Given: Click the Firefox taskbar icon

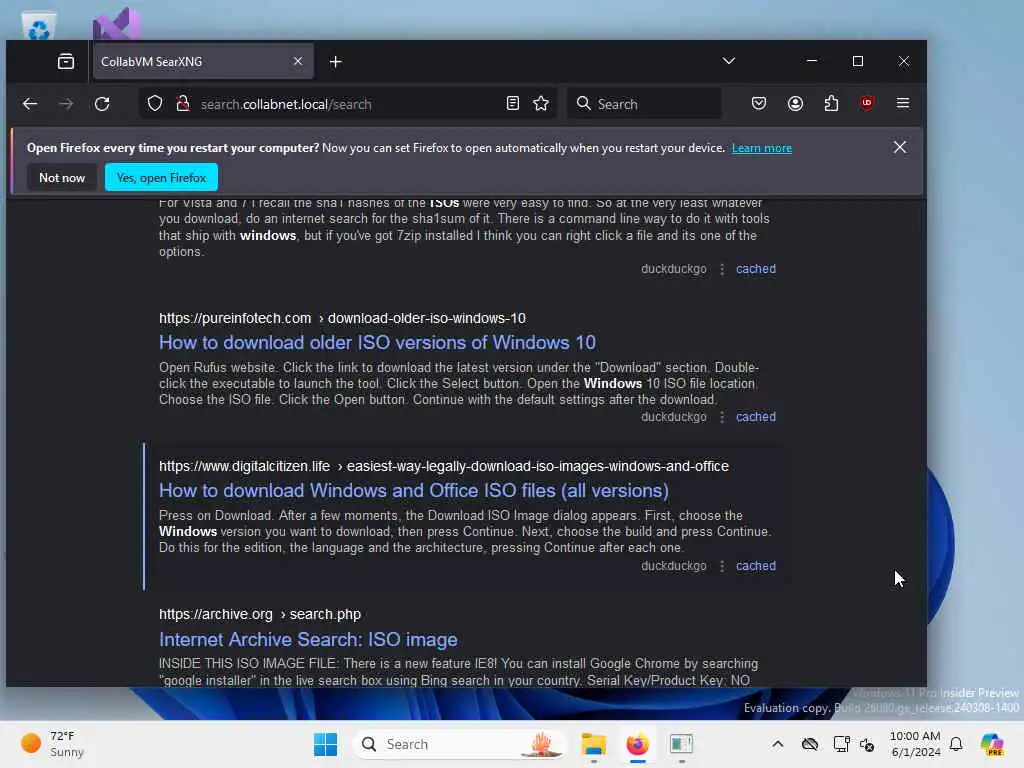Looking at the screenshot, I should click(637, 744).
